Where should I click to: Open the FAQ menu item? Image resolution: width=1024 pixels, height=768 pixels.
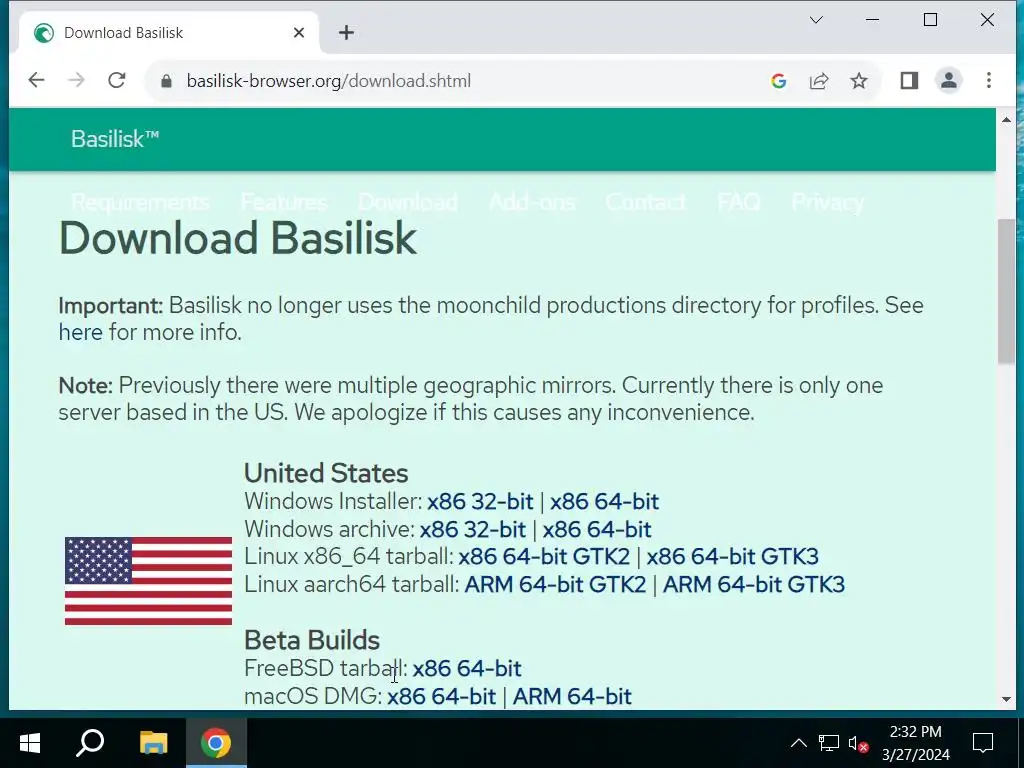click(x=739, y=202)
